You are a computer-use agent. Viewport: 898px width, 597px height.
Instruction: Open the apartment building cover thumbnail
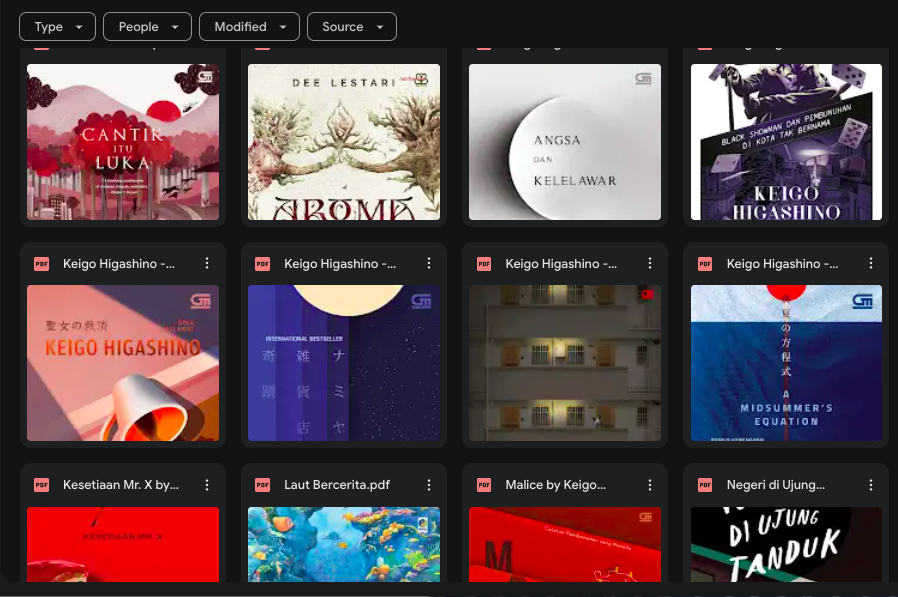565,363
